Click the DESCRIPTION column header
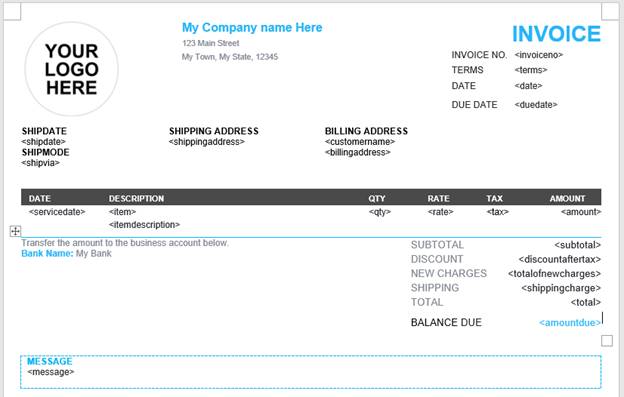This screenshot has width=624, height=397. click(136, 198)
